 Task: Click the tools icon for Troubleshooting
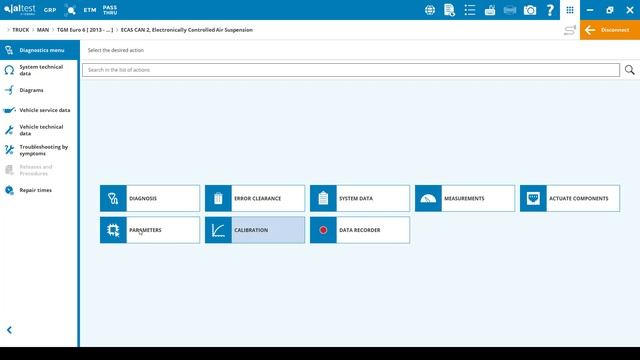9,150
